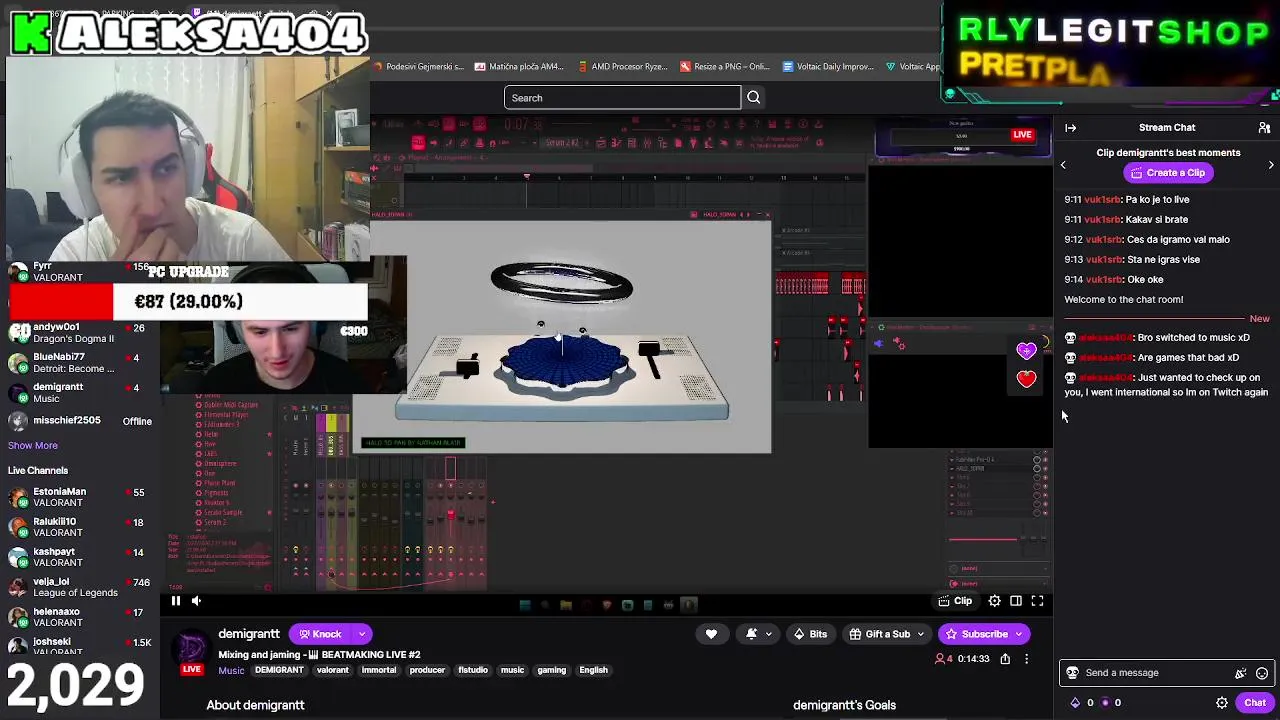Open the emote picker icon in chat

pos(1262,673)
